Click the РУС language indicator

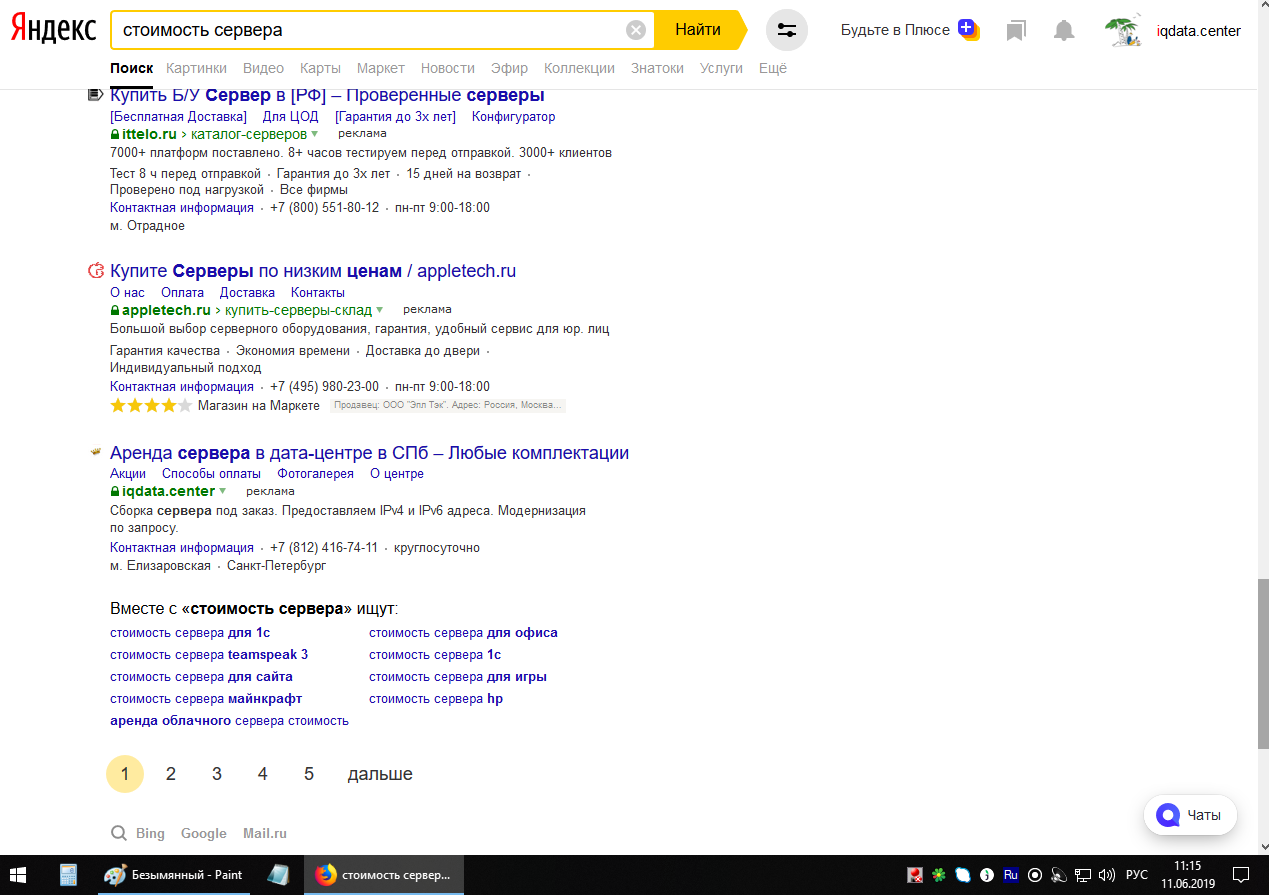1137,875
